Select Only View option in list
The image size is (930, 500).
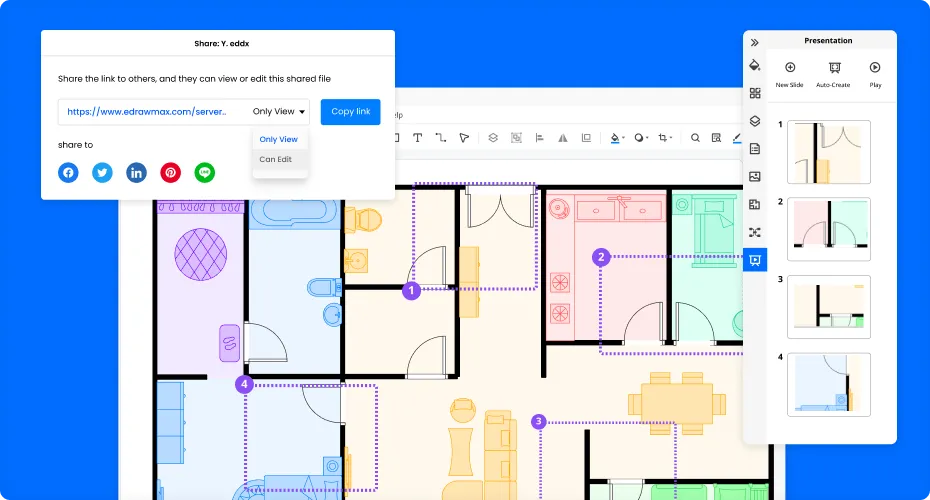tap(278, 139)
